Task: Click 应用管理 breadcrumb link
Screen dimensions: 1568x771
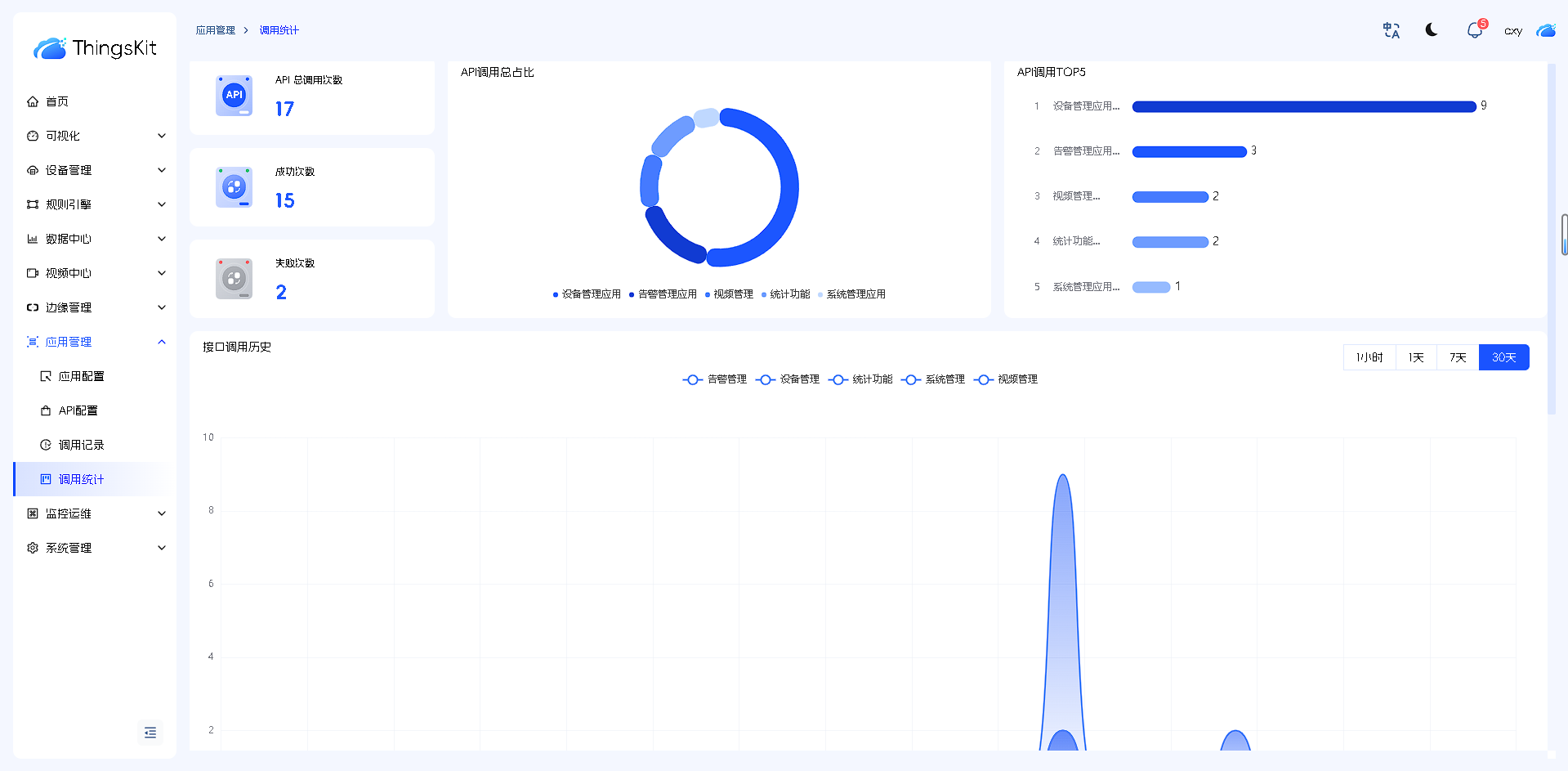Action: (215, 30)
